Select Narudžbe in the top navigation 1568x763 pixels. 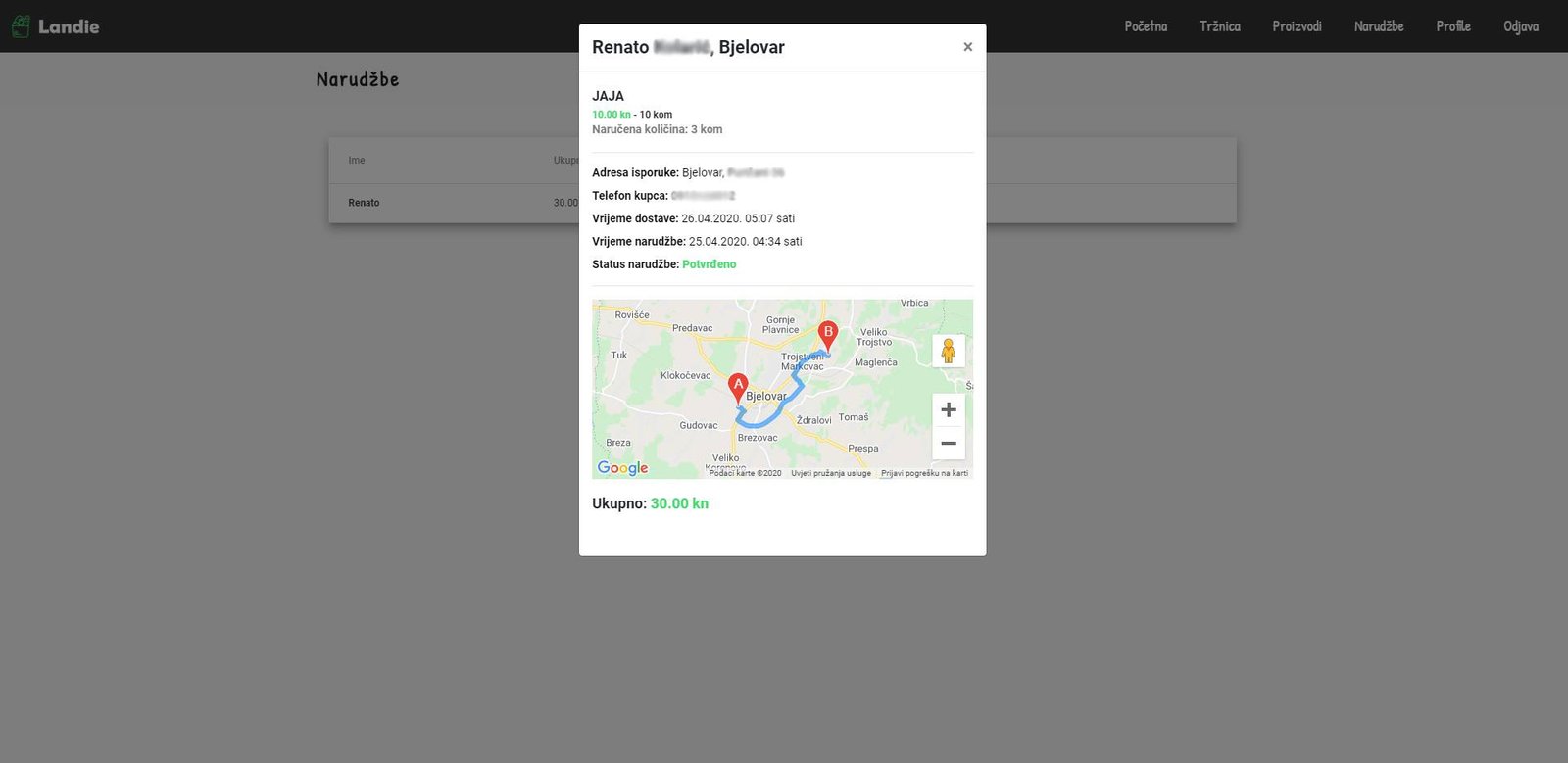pyautogui.click(x=1378, y=26)
